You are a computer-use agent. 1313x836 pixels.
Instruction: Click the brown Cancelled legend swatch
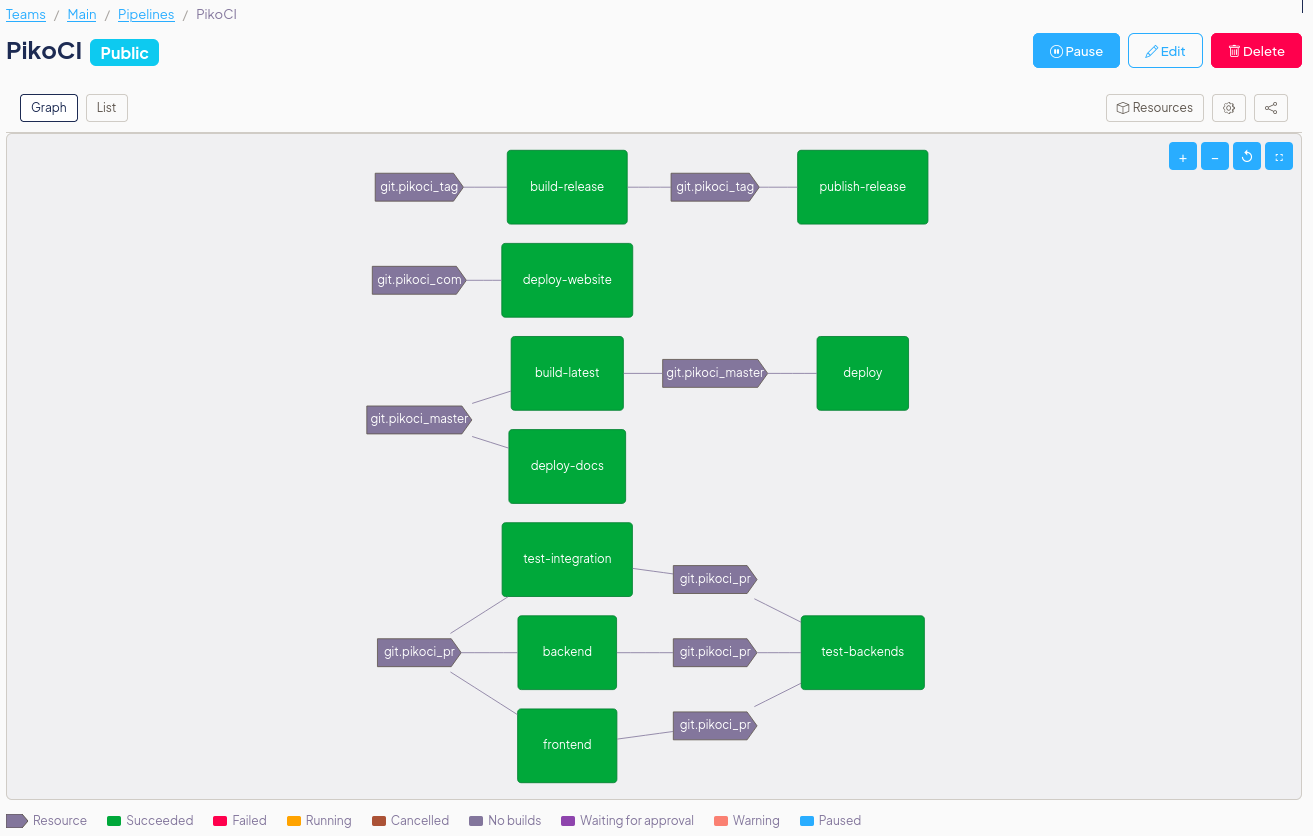(379, 821)
